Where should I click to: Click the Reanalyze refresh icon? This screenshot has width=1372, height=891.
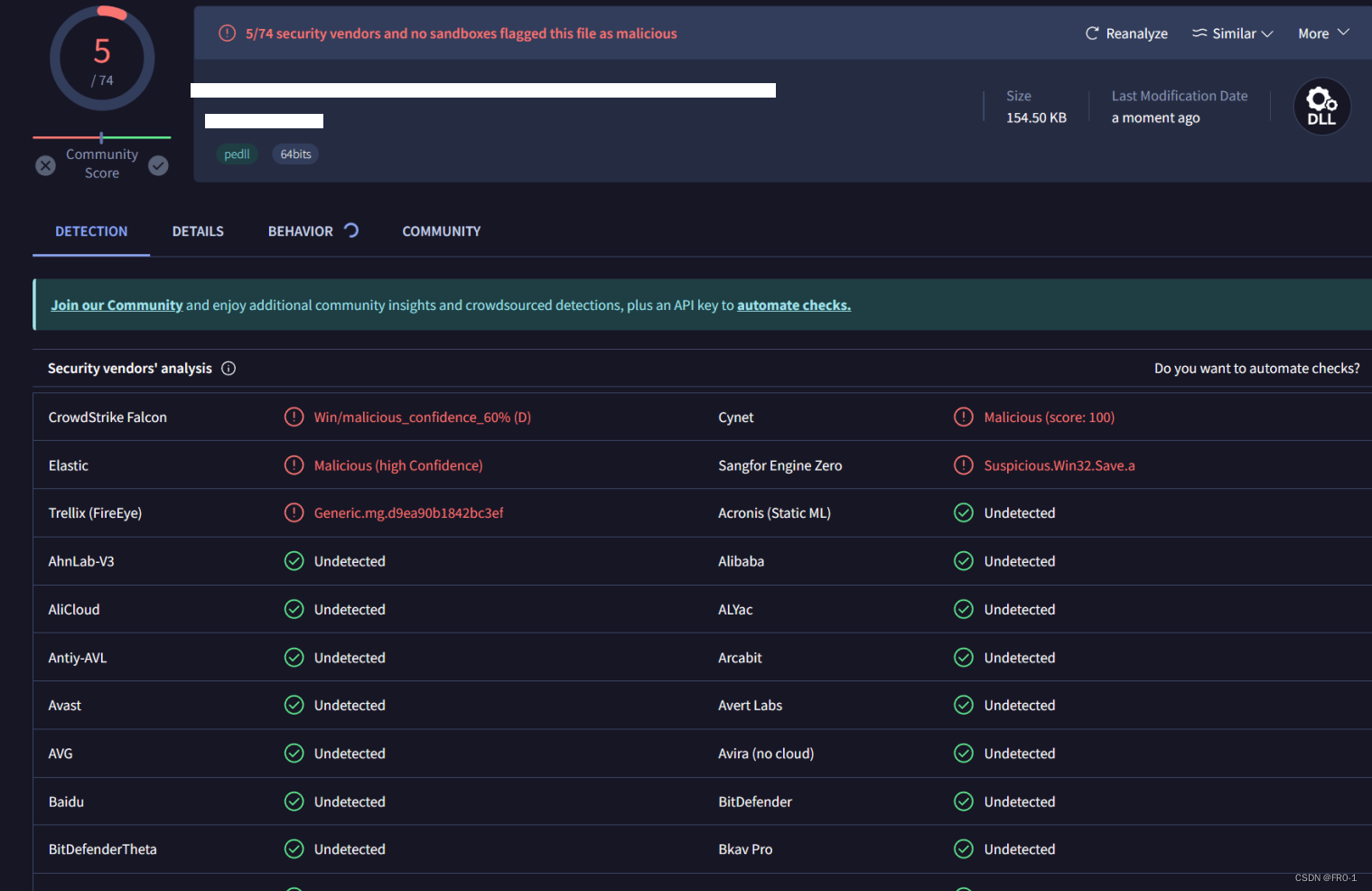(x=1092, y=33)
